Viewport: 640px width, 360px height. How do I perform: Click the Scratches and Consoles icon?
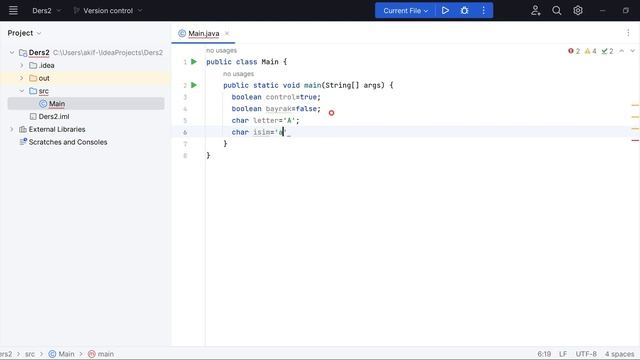(x=23, y=142)
